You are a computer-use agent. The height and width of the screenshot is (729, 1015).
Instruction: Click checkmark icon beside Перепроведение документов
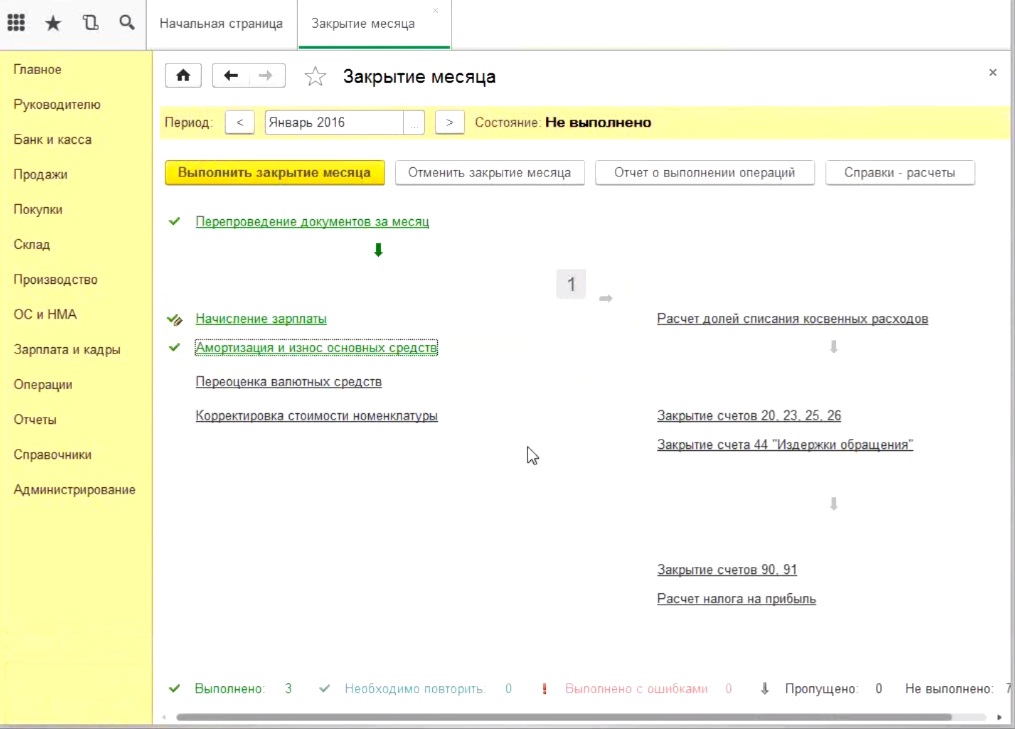(174, 221)
